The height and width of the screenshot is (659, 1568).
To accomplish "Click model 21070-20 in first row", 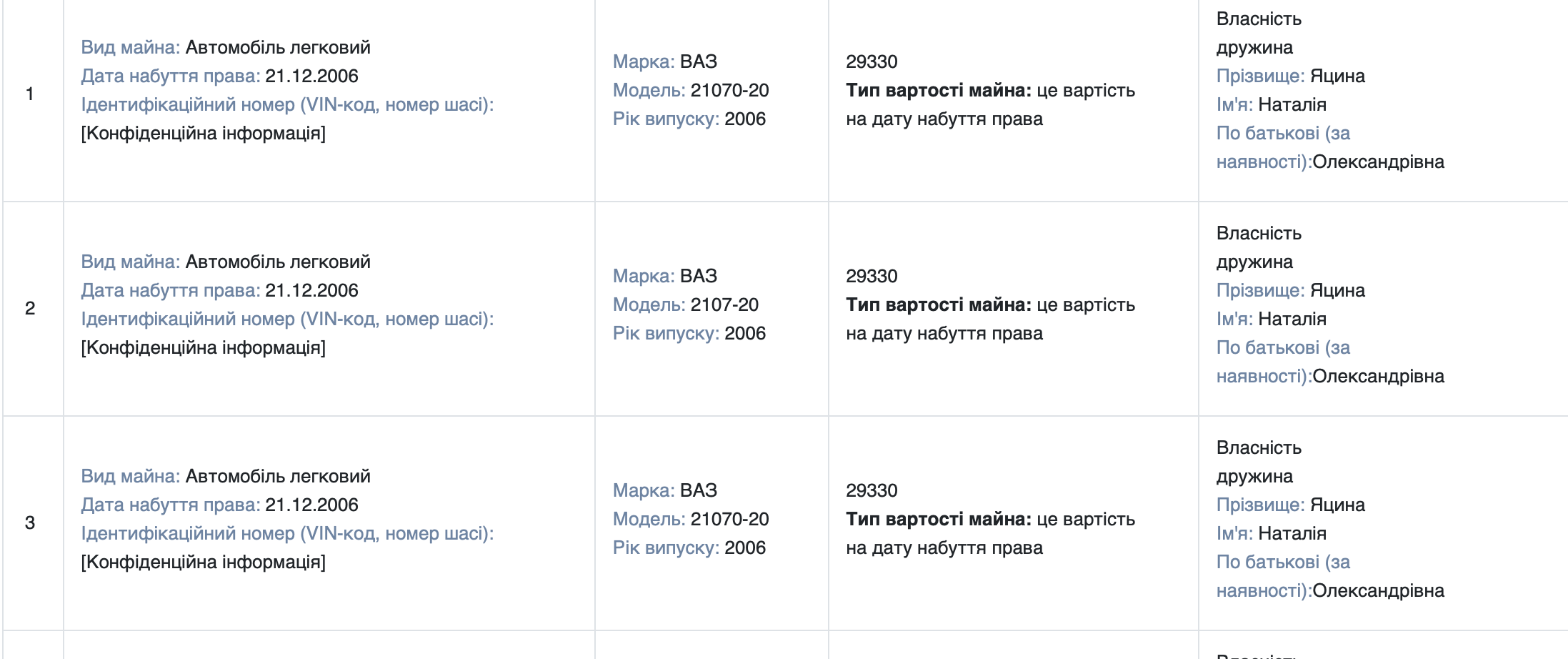I will tap(729, 90).
